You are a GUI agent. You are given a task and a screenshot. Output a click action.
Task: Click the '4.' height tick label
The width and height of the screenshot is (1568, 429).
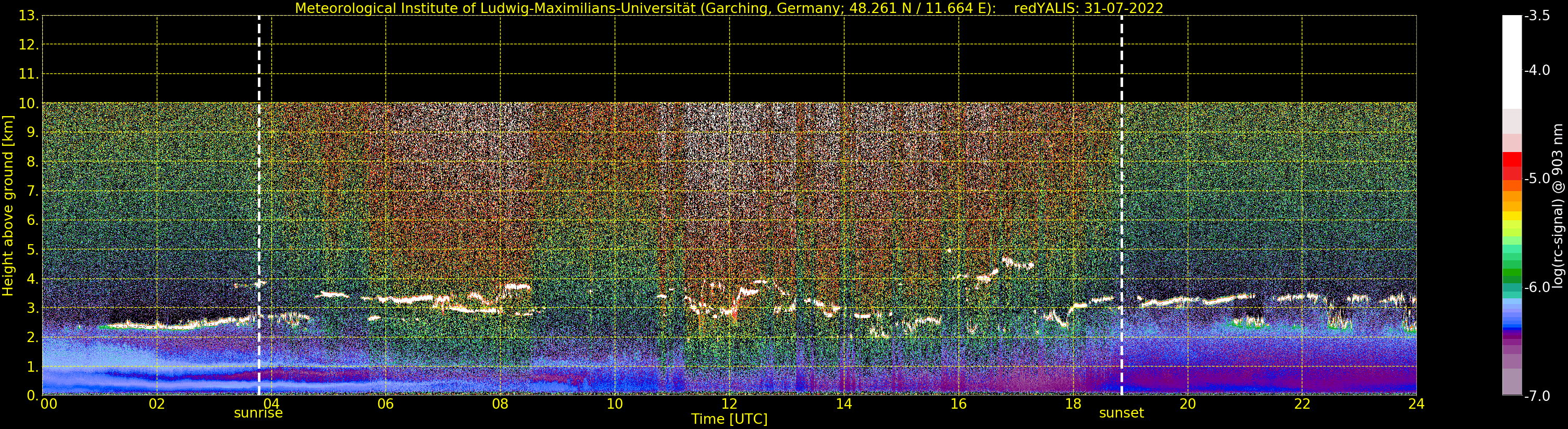point(33,279)
